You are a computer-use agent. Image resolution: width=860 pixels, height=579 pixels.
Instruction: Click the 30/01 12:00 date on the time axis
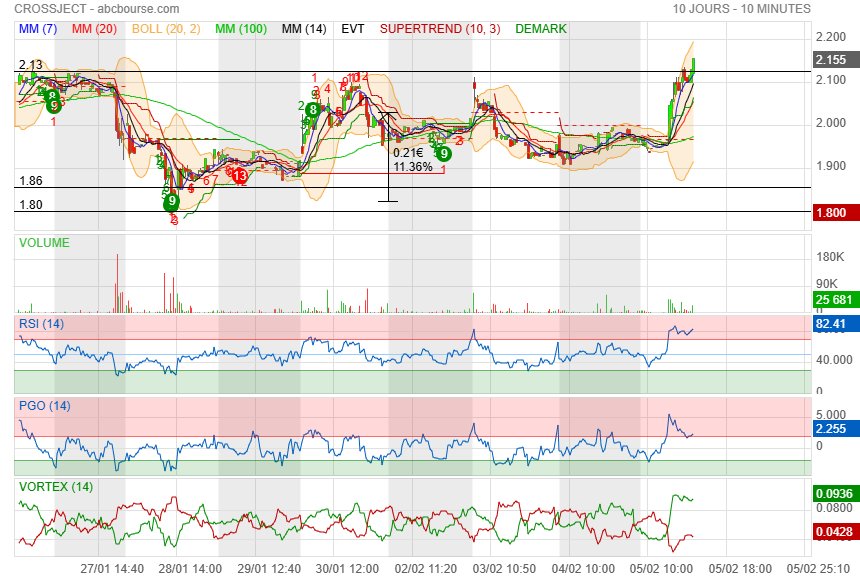click(x=348, y=568)
